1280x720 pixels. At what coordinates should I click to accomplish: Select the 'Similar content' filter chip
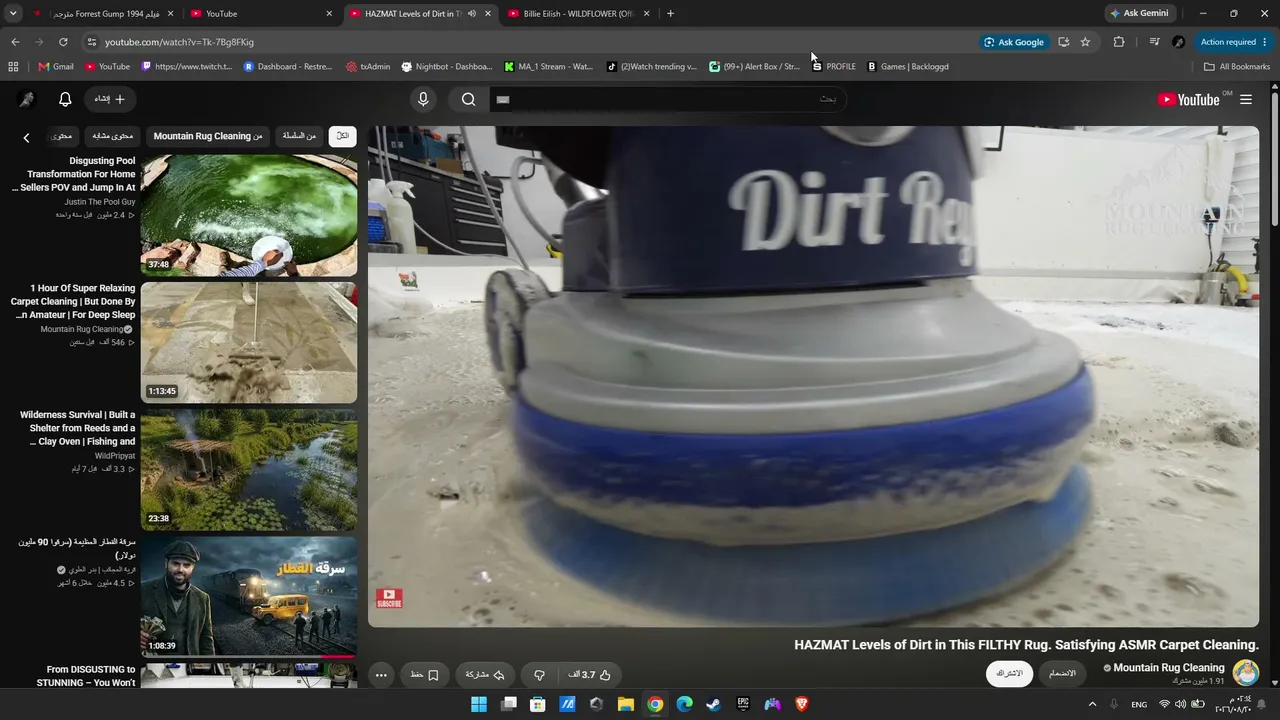113,136
